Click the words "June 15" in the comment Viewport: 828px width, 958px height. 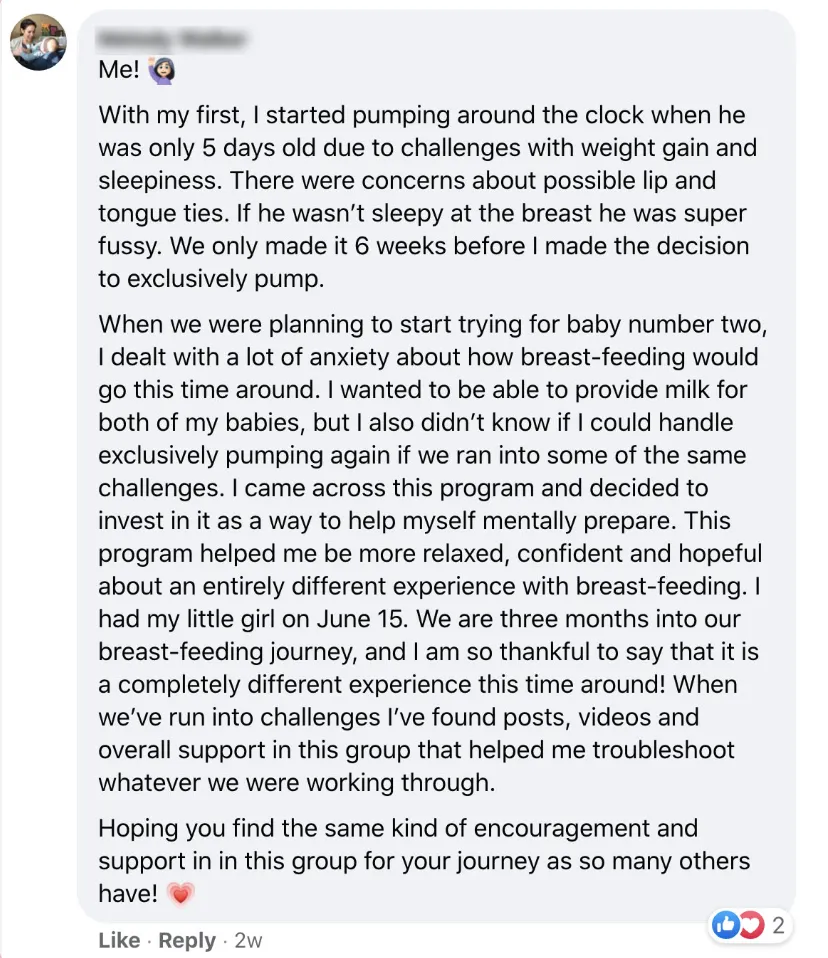362,619
